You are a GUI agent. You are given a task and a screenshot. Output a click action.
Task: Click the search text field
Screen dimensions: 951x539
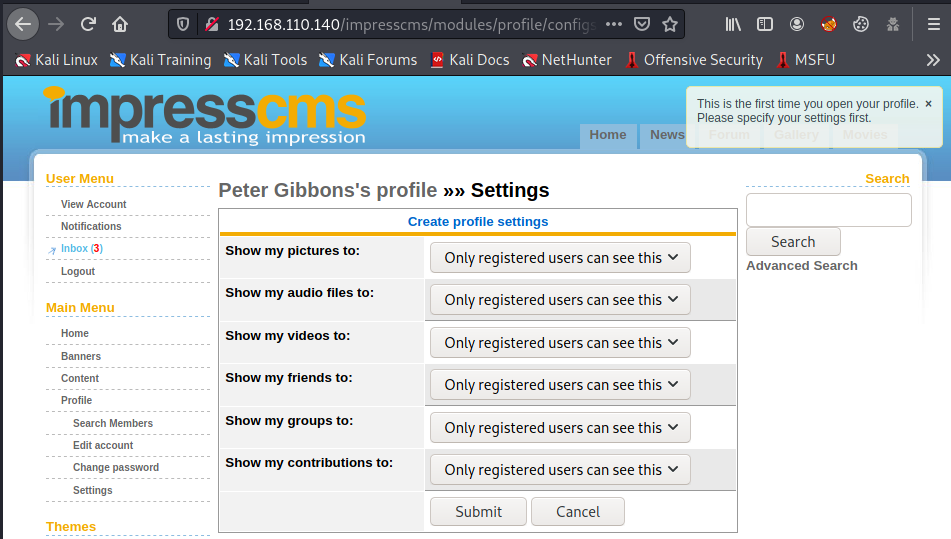[828, 210]
